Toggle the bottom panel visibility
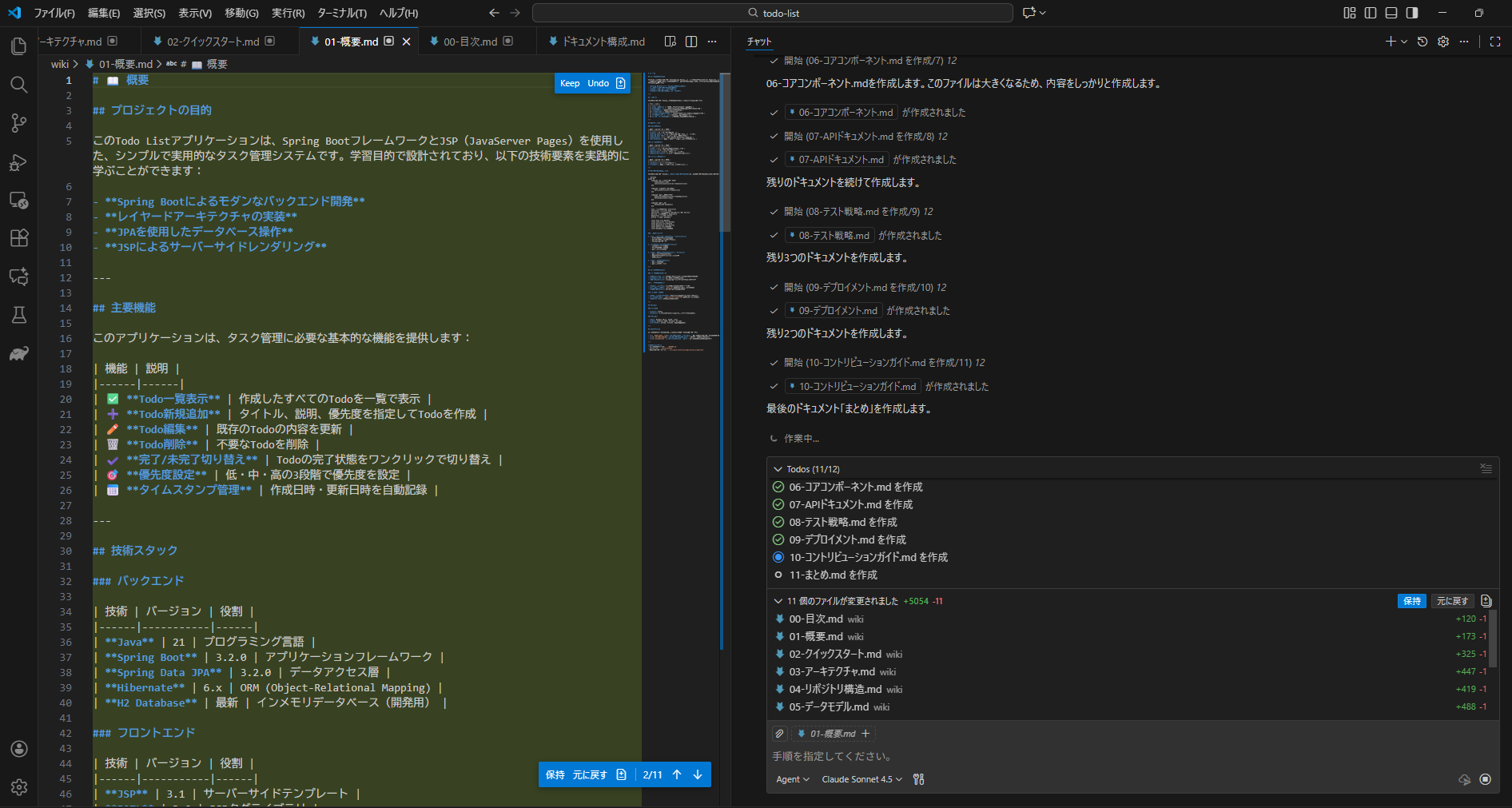 pyautogui.click(x=1391, y=13)
